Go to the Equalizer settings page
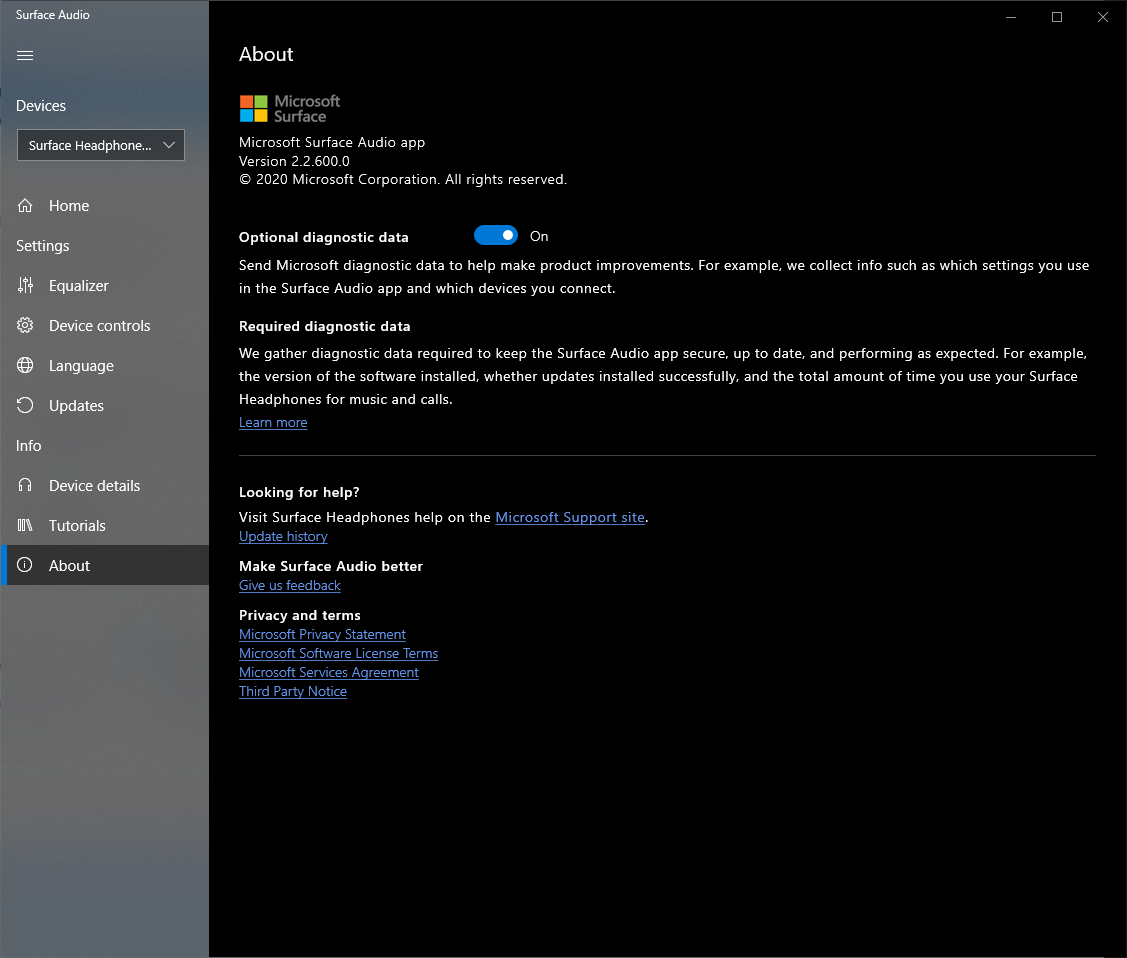The height and width of the screenshot is (958, 1127). coord(79,286)
